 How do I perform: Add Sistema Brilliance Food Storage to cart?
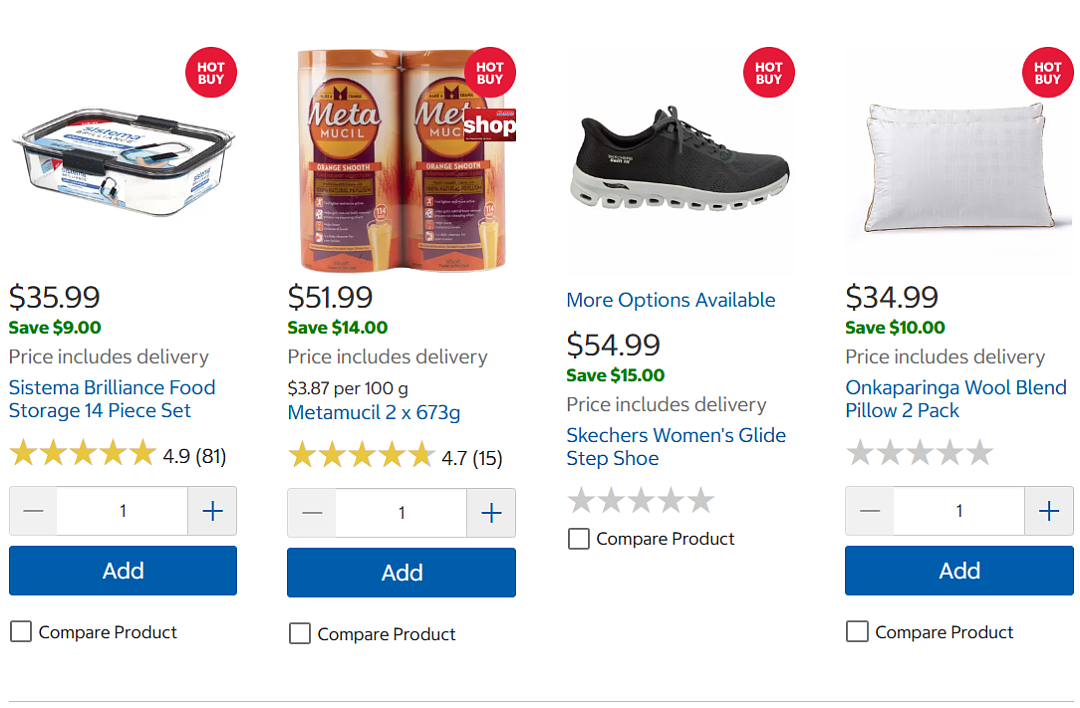tap(123, 571)
